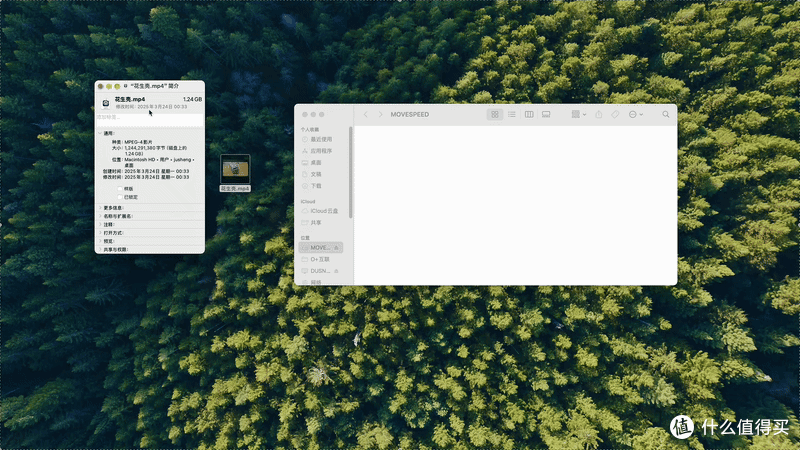Click the file icon in the info header

point(106,103)
